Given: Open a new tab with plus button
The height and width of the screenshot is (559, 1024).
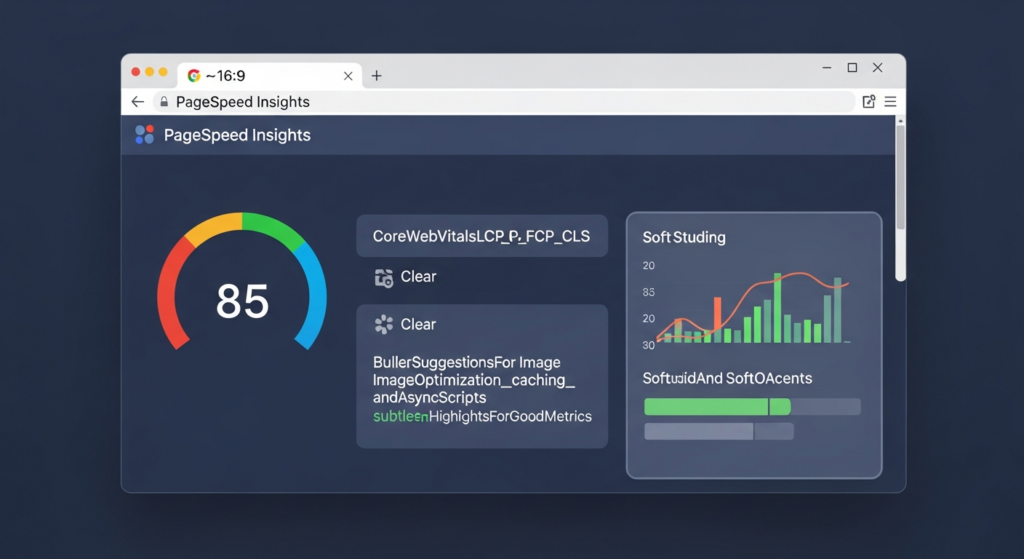Looking at the screenshot, I should (376, 76).
